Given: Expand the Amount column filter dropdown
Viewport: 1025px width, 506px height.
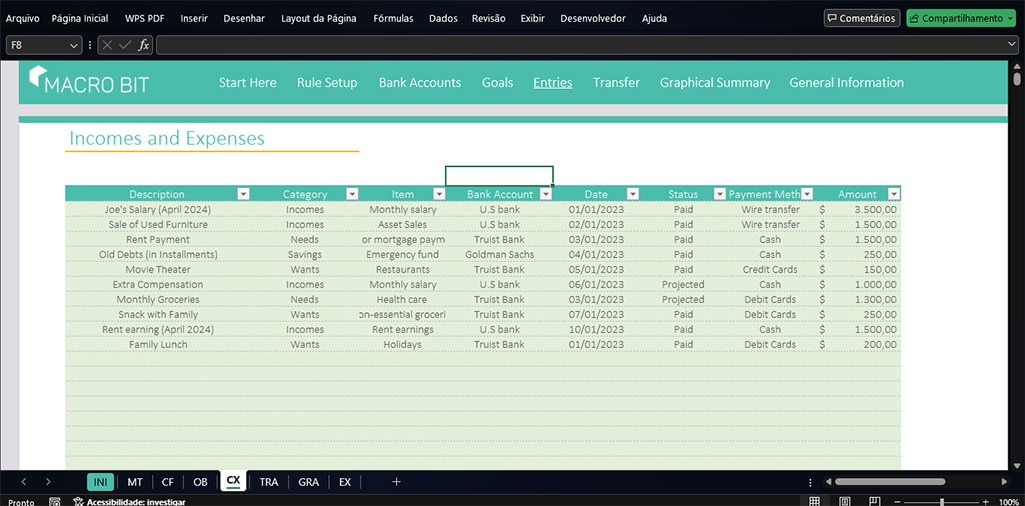Looking at the screenshot, I should (x=894, y=194).
